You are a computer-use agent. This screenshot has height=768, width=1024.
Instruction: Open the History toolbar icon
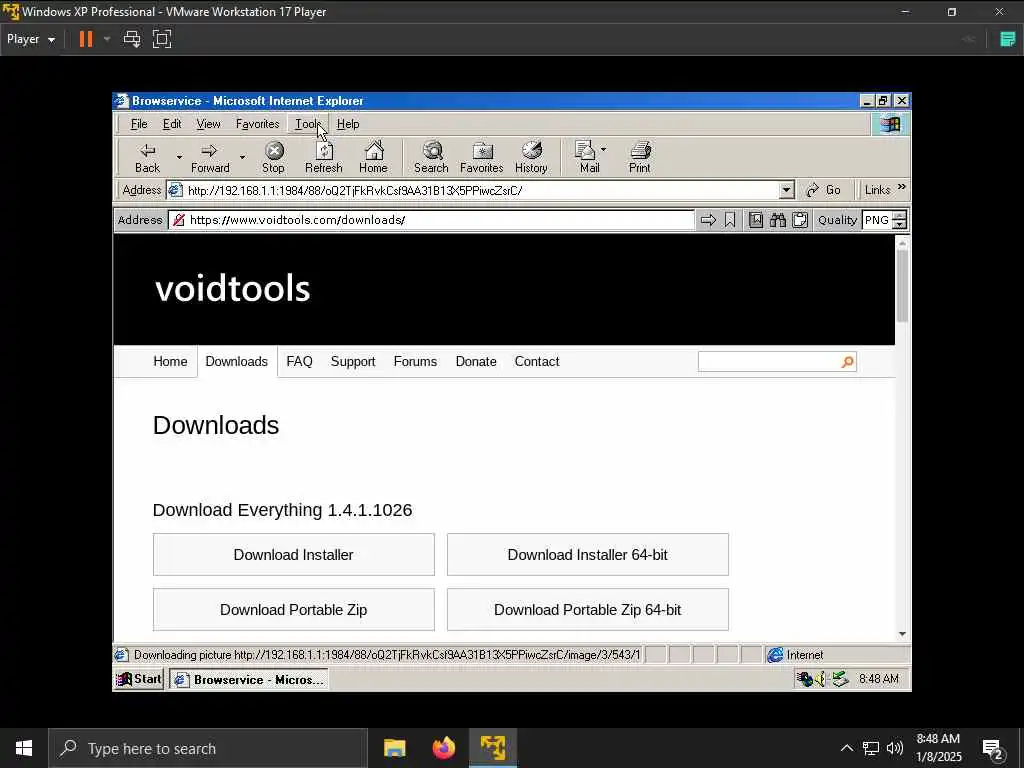[x=532, y=157]
